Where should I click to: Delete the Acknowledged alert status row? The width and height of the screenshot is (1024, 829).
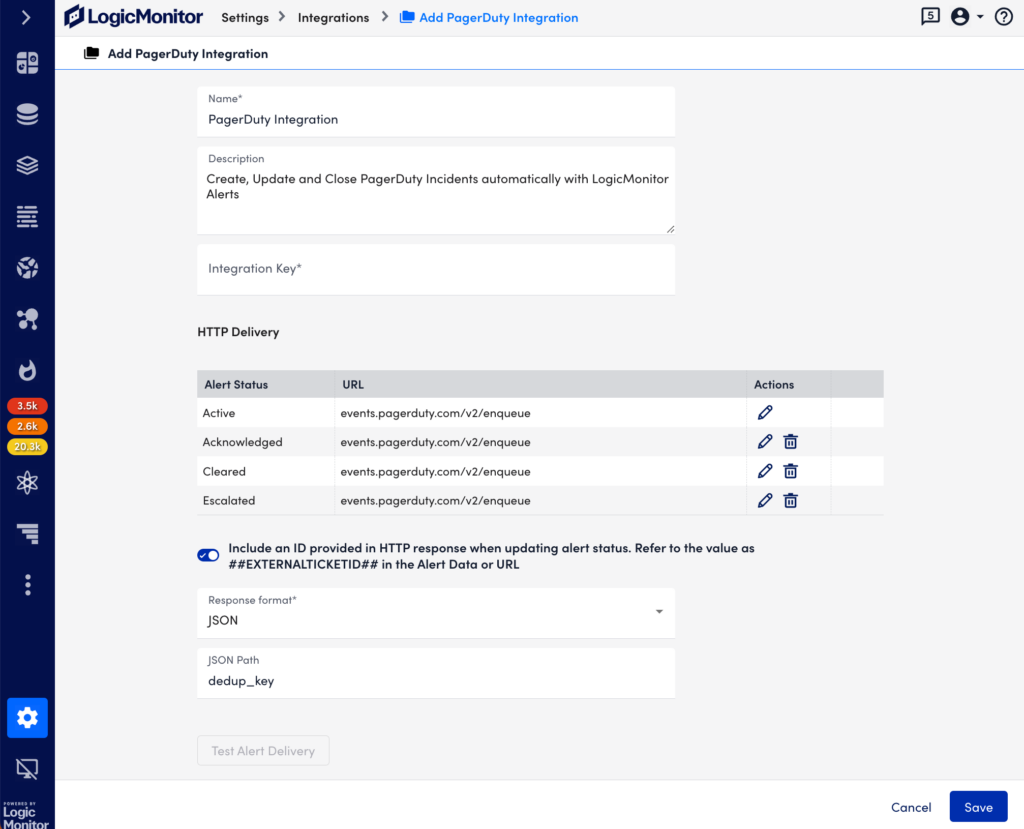(790, 441)
